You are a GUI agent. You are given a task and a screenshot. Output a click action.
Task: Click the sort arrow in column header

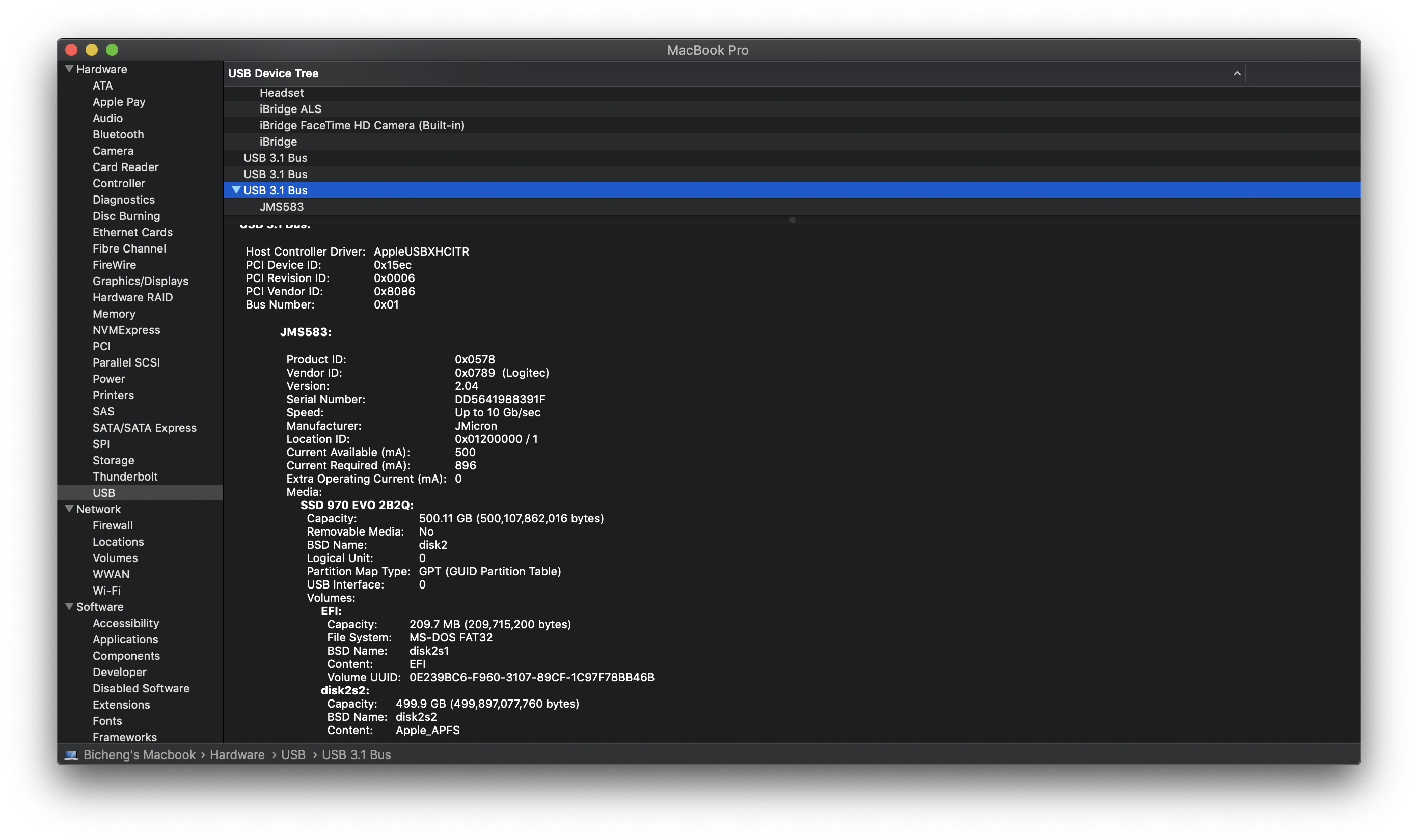[x=1237, y=74]
